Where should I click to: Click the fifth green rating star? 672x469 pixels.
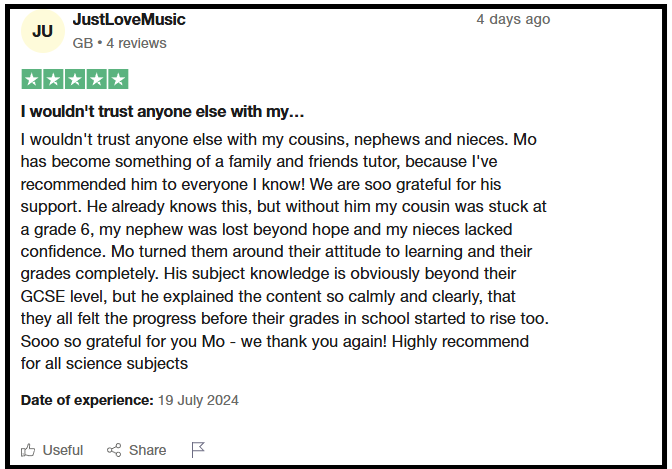118,79
